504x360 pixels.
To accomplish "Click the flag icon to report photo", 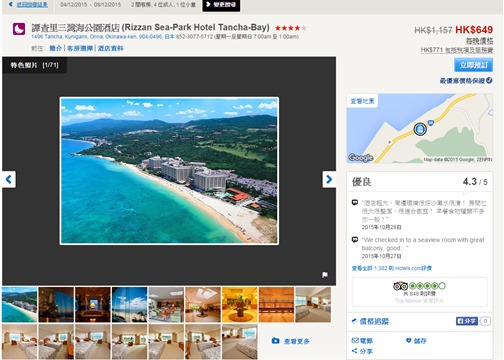I will (x=325, y=275).
